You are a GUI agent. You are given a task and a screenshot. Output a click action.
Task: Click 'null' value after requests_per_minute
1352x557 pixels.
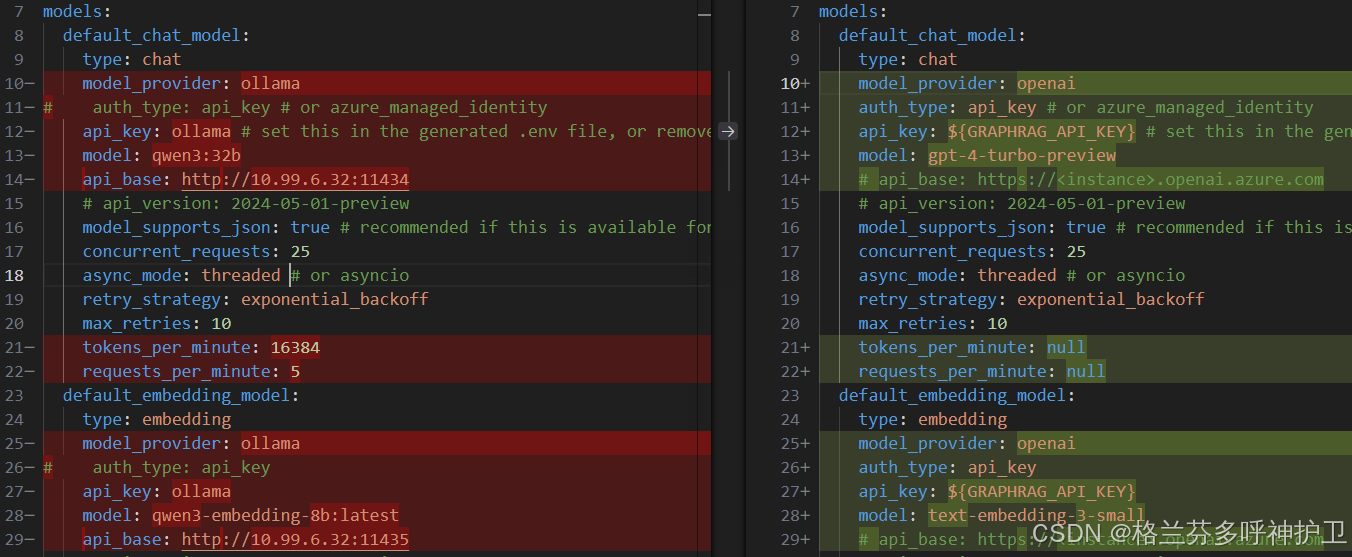pos(1086,371)
